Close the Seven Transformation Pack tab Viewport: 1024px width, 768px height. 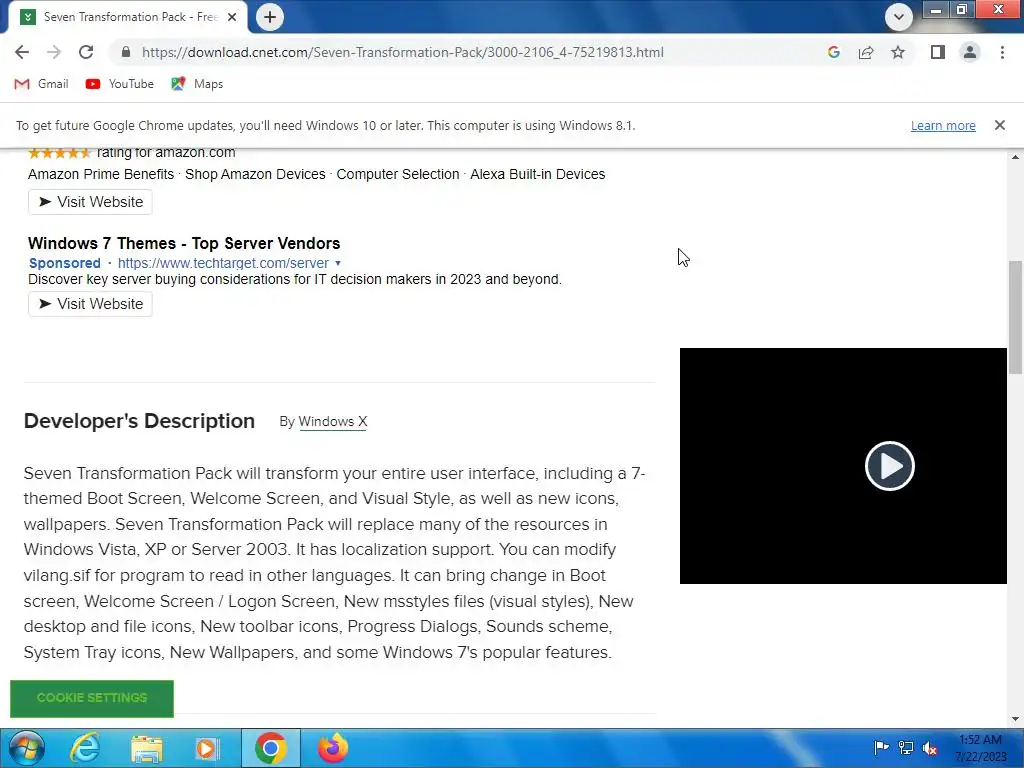pos(232,17)
